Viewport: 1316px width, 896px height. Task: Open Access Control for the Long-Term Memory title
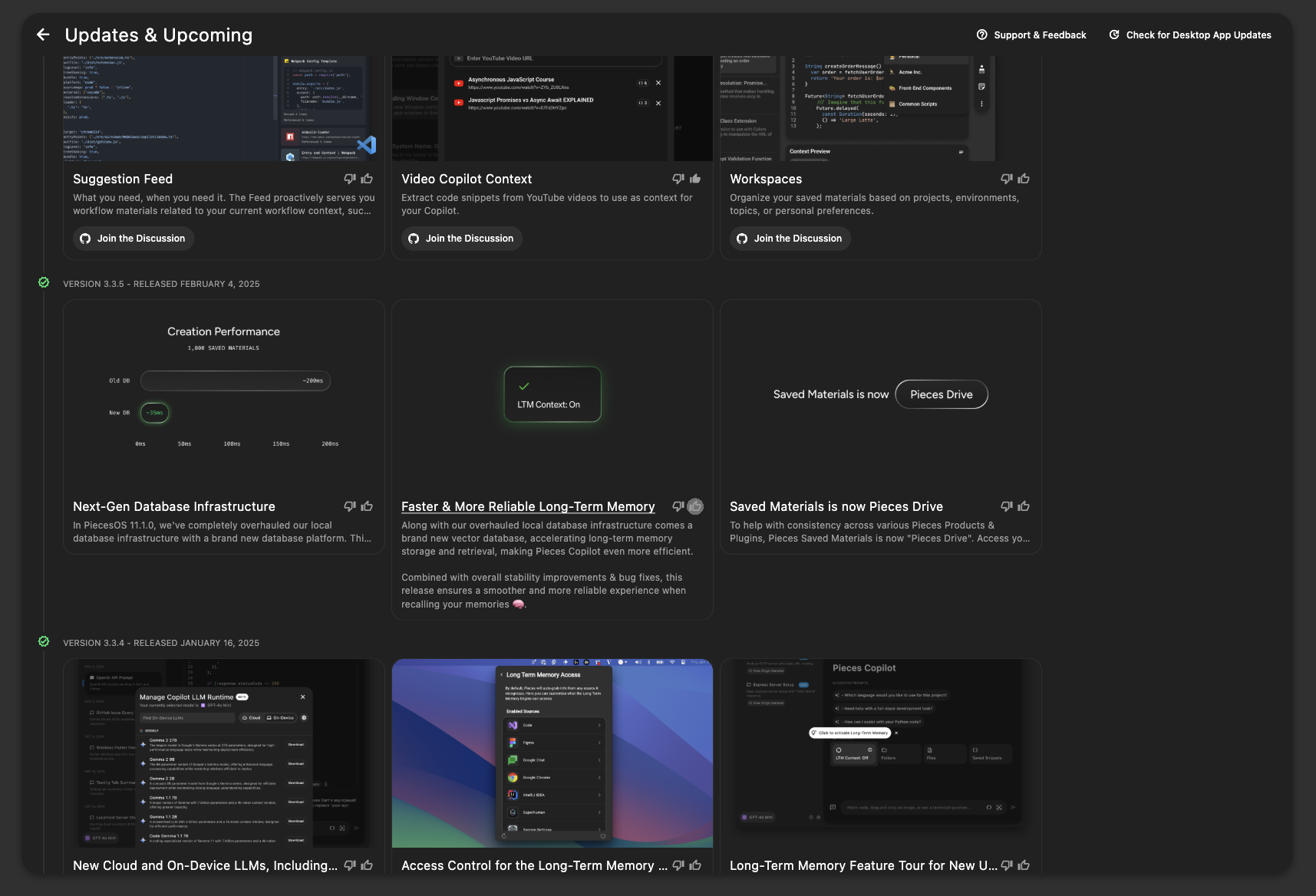tap(534, 865)
